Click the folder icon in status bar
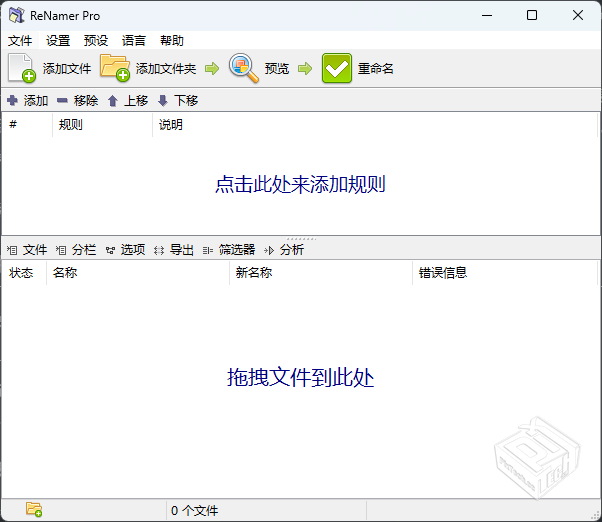 (34, 509)
